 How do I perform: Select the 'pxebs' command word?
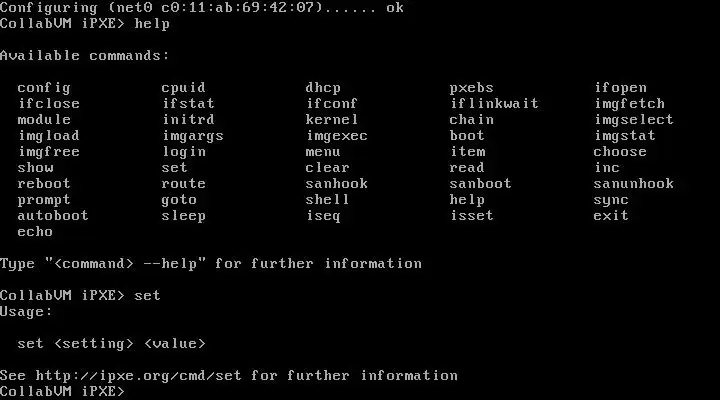click(472, 88)
